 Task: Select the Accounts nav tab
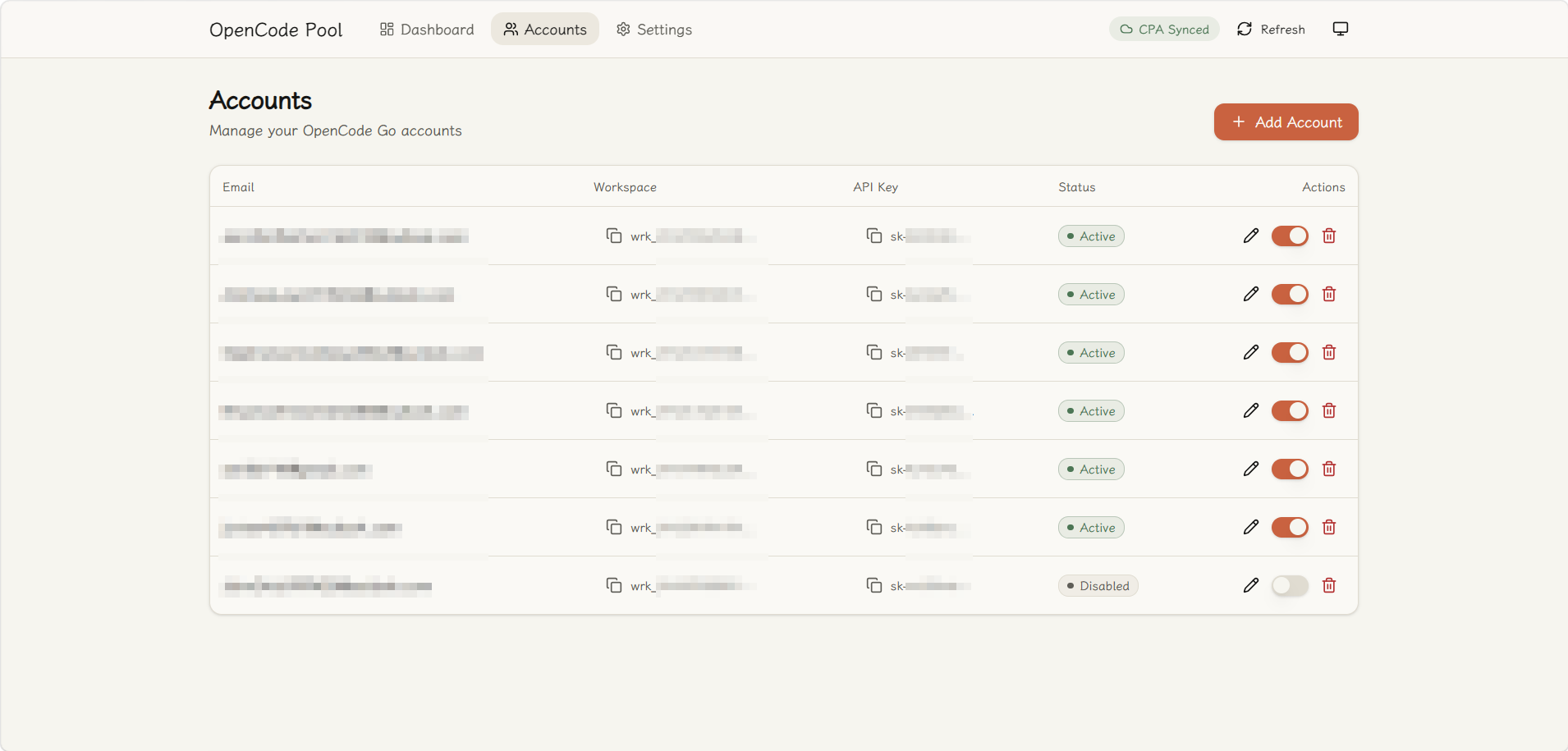(x=545, y=30)
